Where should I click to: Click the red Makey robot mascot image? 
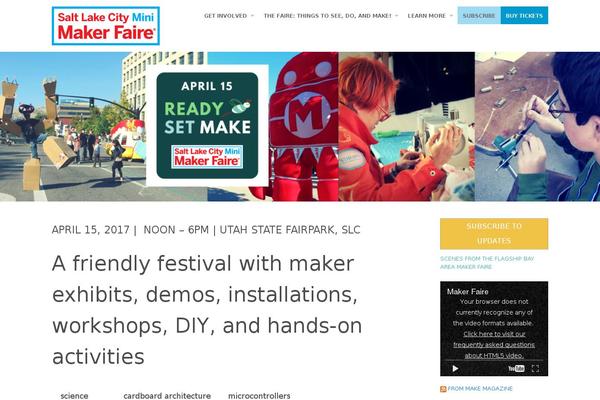tap(302, 126)
